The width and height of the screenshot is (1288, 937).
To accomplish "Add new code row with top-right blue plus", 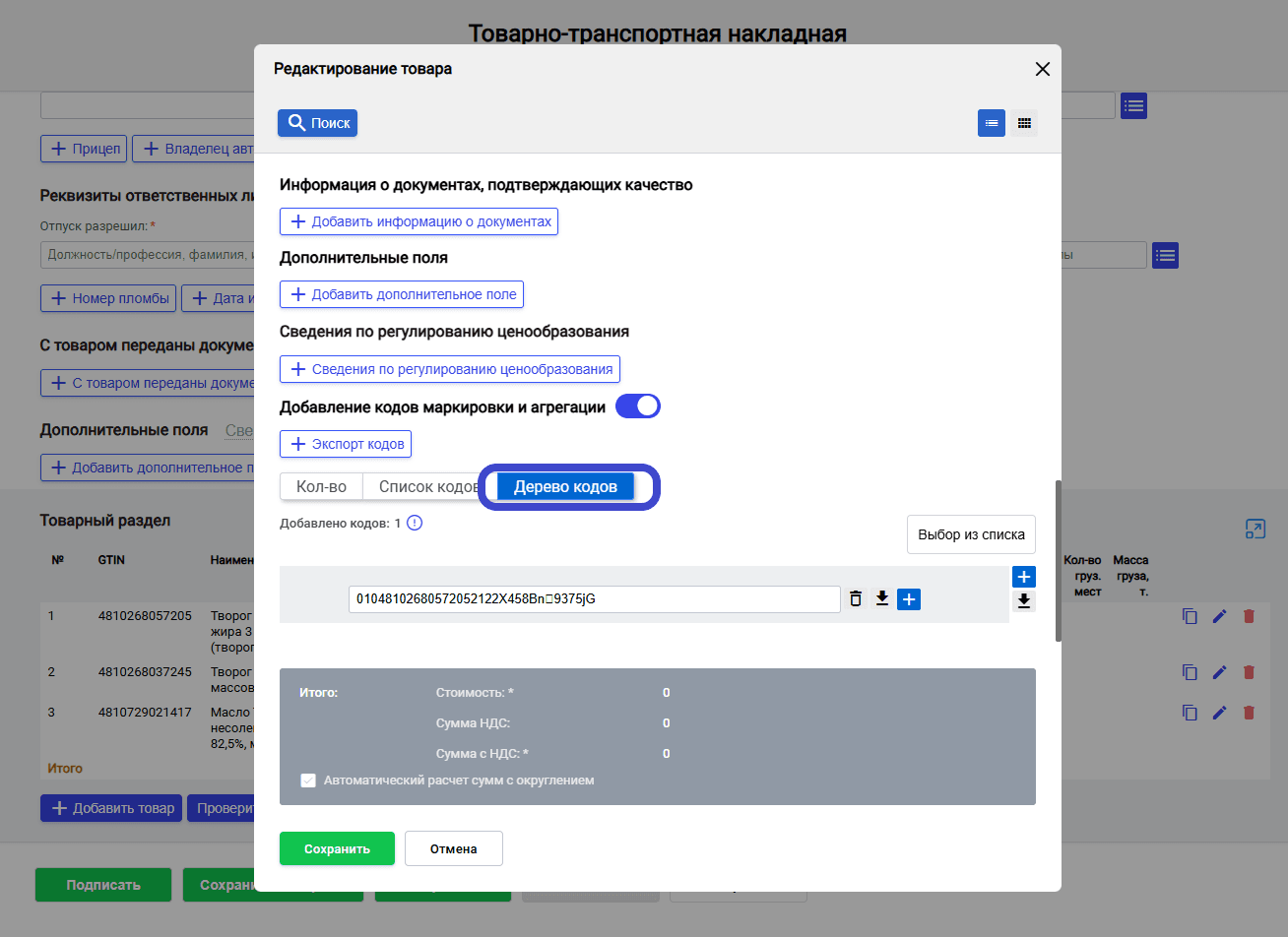I will coord(1024,577).
